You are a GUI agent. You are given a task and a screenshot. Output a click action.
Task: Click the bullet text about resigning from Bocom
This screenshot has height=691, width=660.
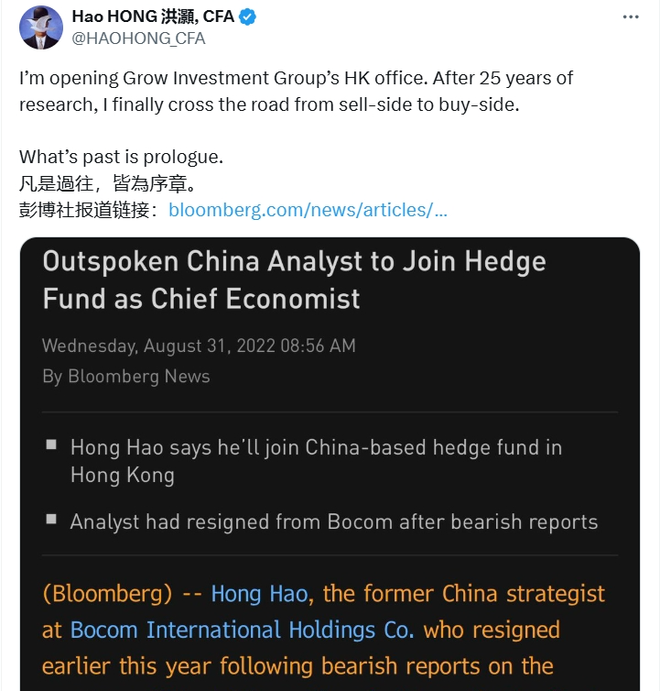(334, 521)
